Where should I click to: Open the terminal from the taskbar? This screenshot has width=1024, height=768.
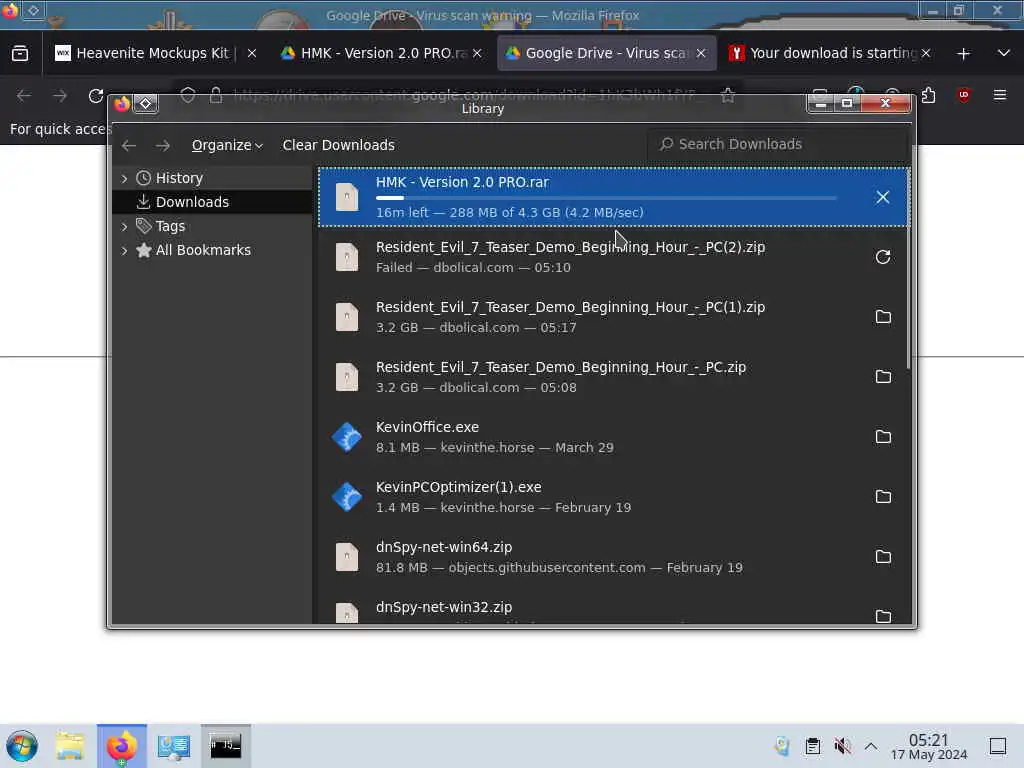225,746
